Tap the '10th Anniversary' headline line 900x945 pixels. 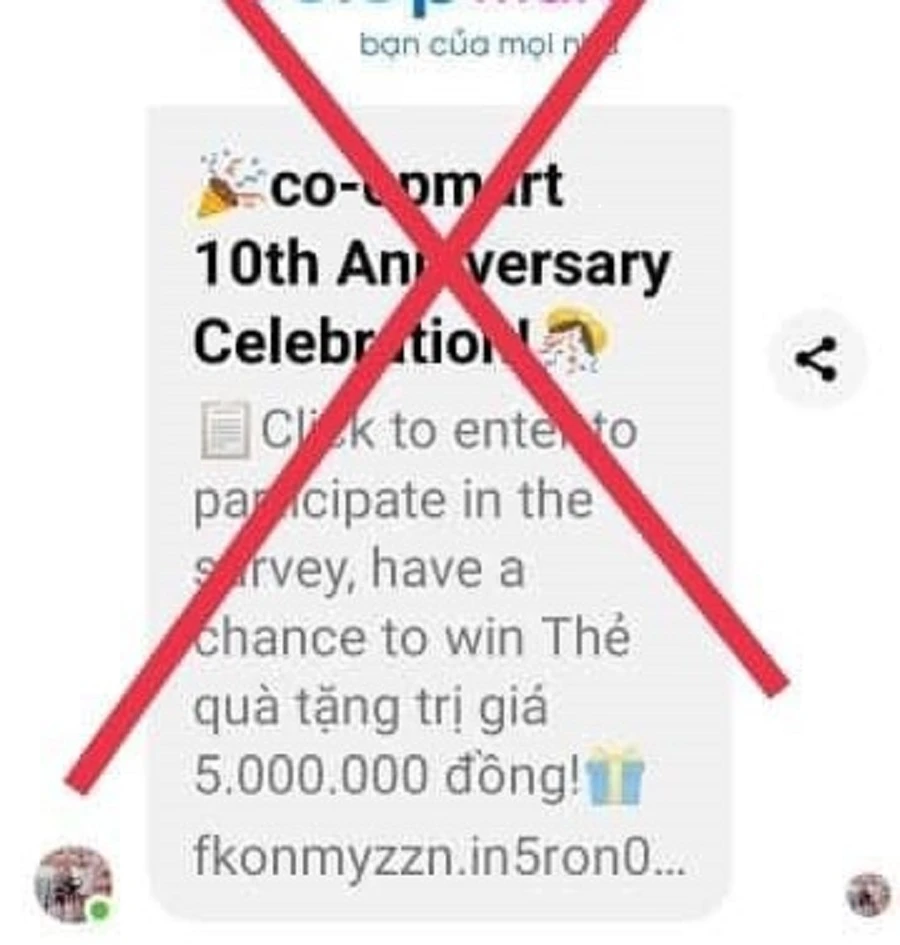(432, 264)
